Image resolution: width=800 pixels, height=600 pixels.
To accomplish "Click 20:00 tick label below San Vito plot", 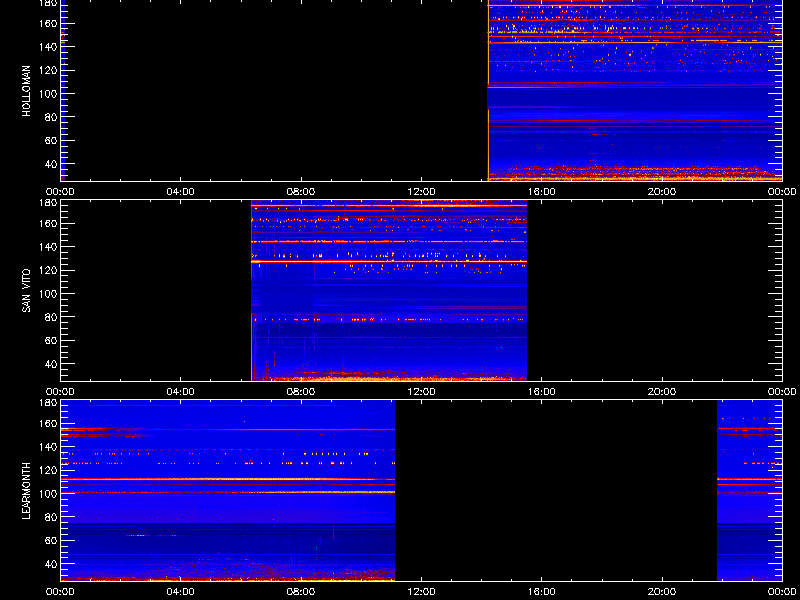I will click(662, 392).
